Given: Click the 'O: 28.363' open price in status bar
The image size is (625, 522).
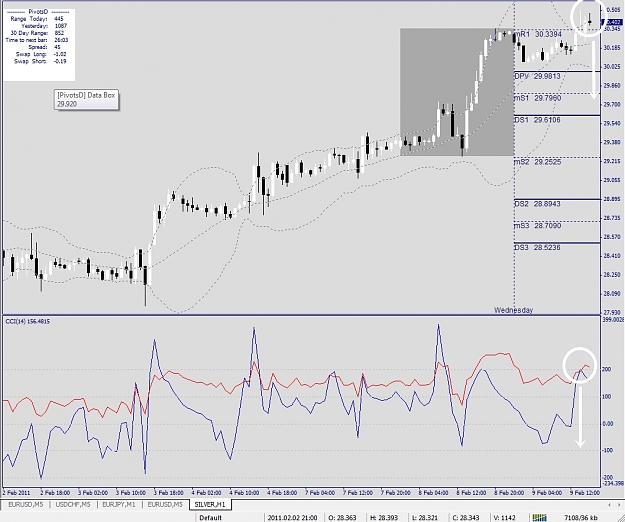Looking at the screenshot, I should [x=342, y=518].
